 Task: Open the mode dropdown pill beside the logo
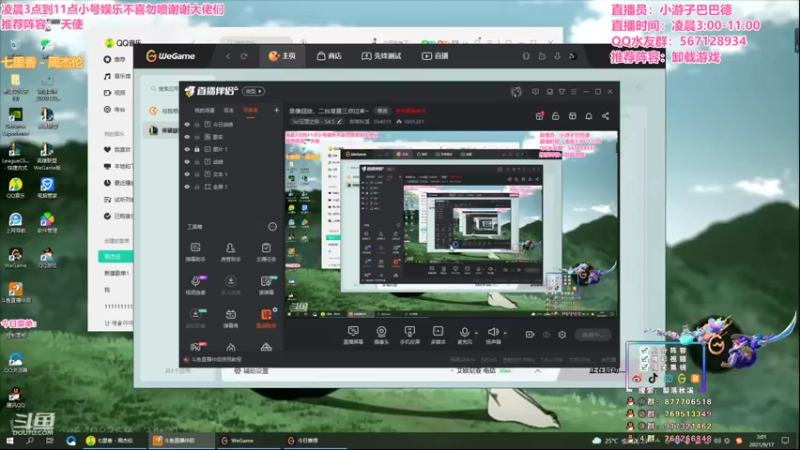pyautogui.click(x=254, y=91)
